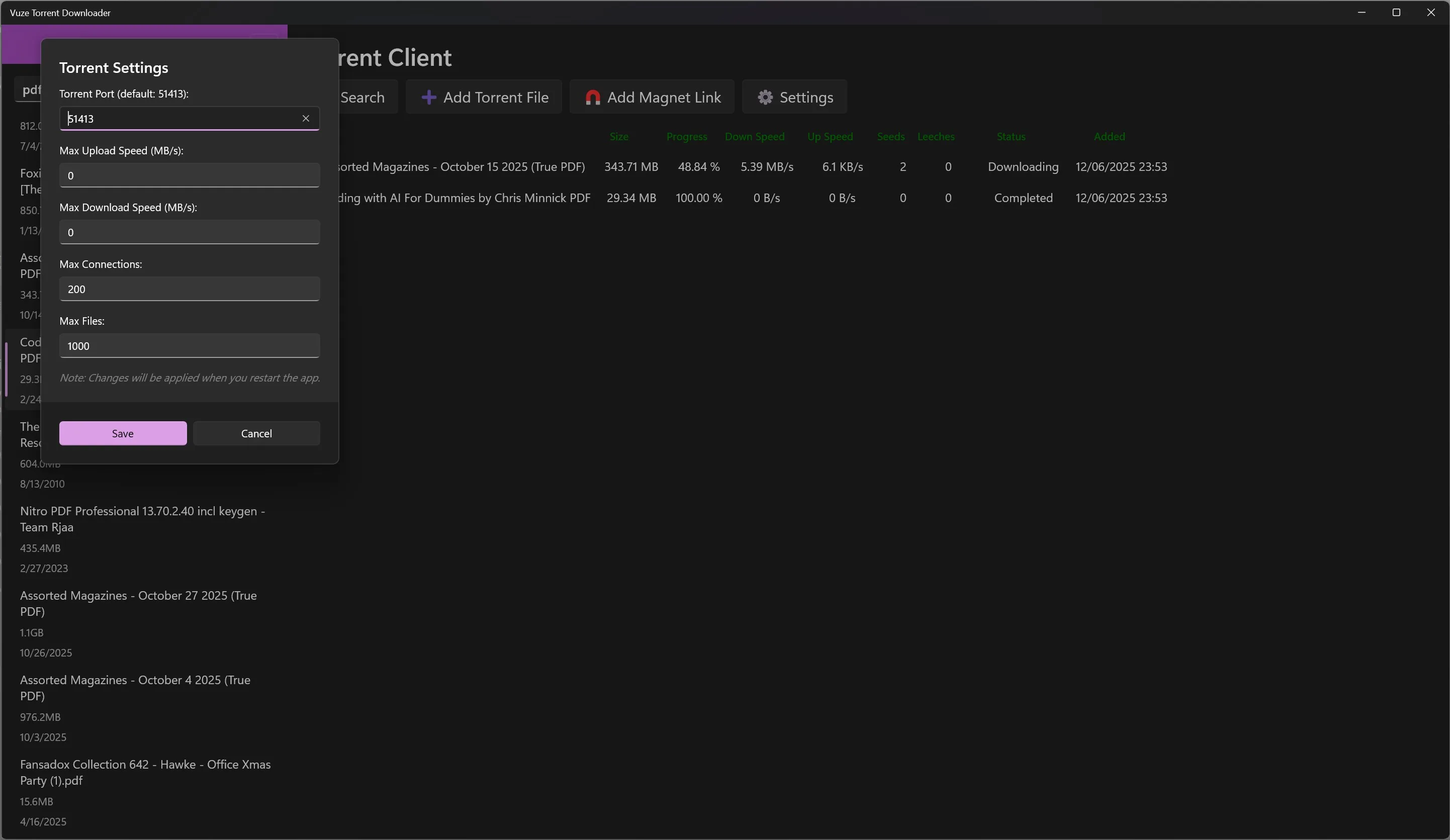1450x840 pixels.
Task: Click the 15.6MB size text
Action: [36, 801]
